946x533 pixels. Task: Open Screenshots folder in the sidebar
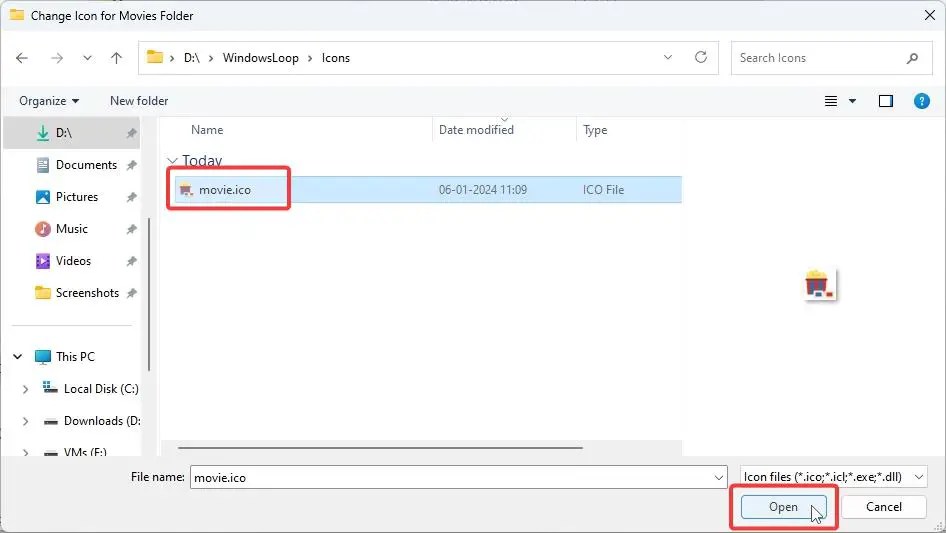tap(87, 293)
